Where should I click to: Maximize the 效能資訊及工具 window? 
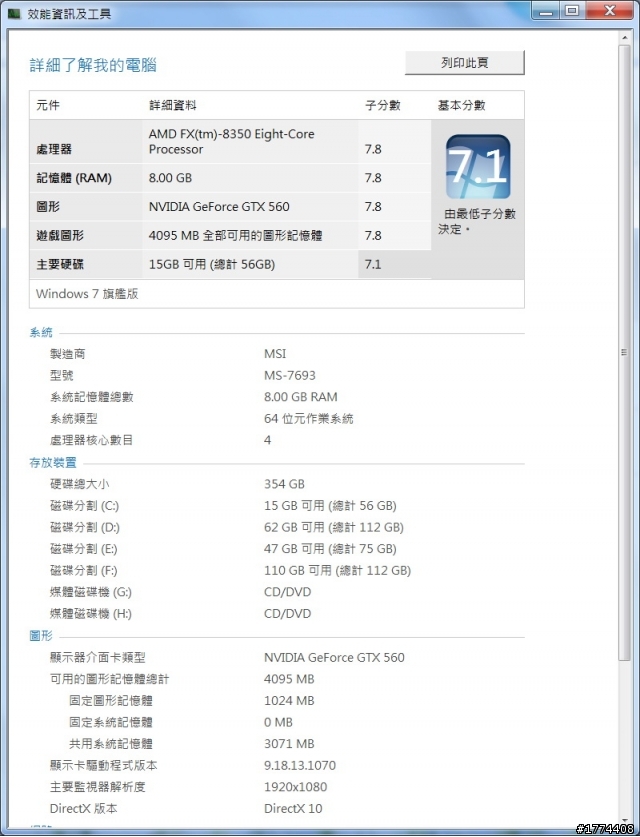coord(572,11)
